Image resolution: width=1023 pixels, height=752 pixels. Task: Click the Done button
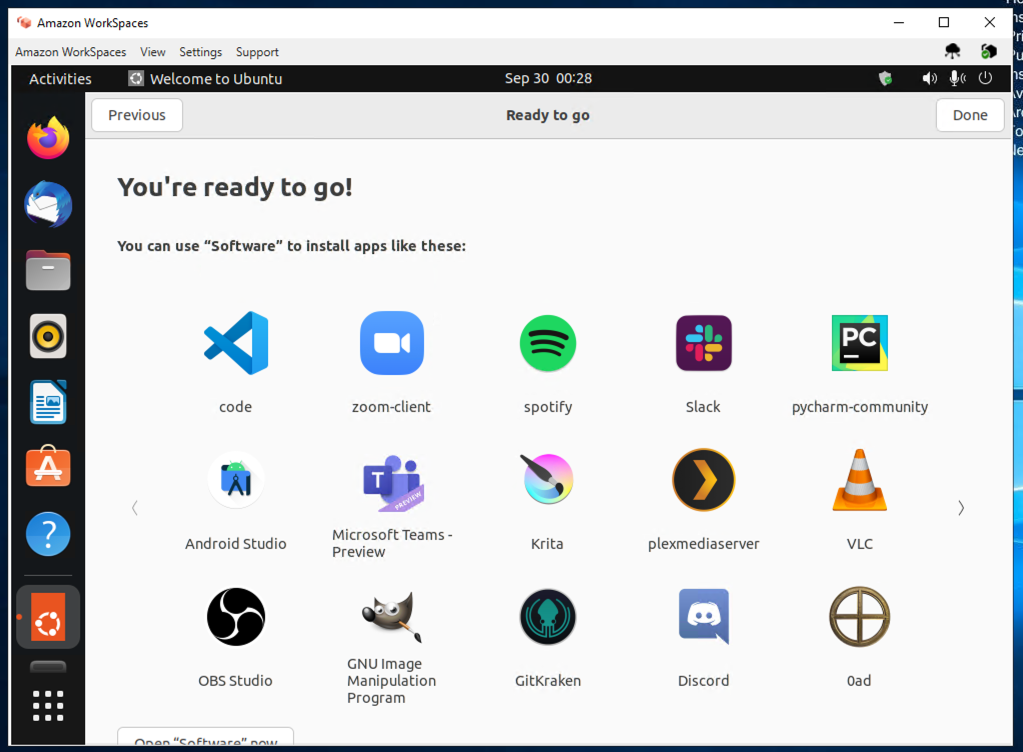(x=968, y=114)
